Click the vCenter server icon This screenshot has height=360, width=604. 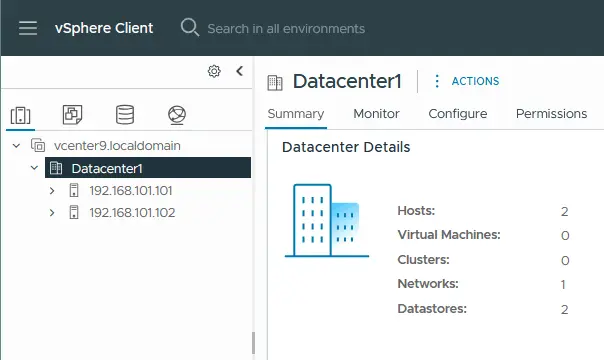click(x=38, y=146)
